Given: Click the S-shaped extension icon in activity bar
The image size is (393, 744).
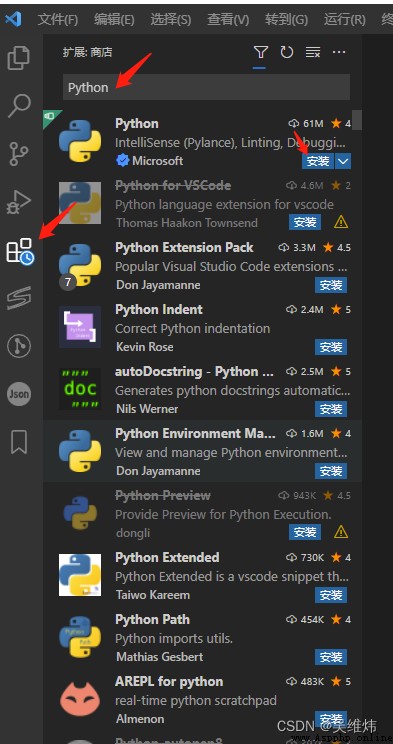Looking at the screenshot, I should coord(19,299).
